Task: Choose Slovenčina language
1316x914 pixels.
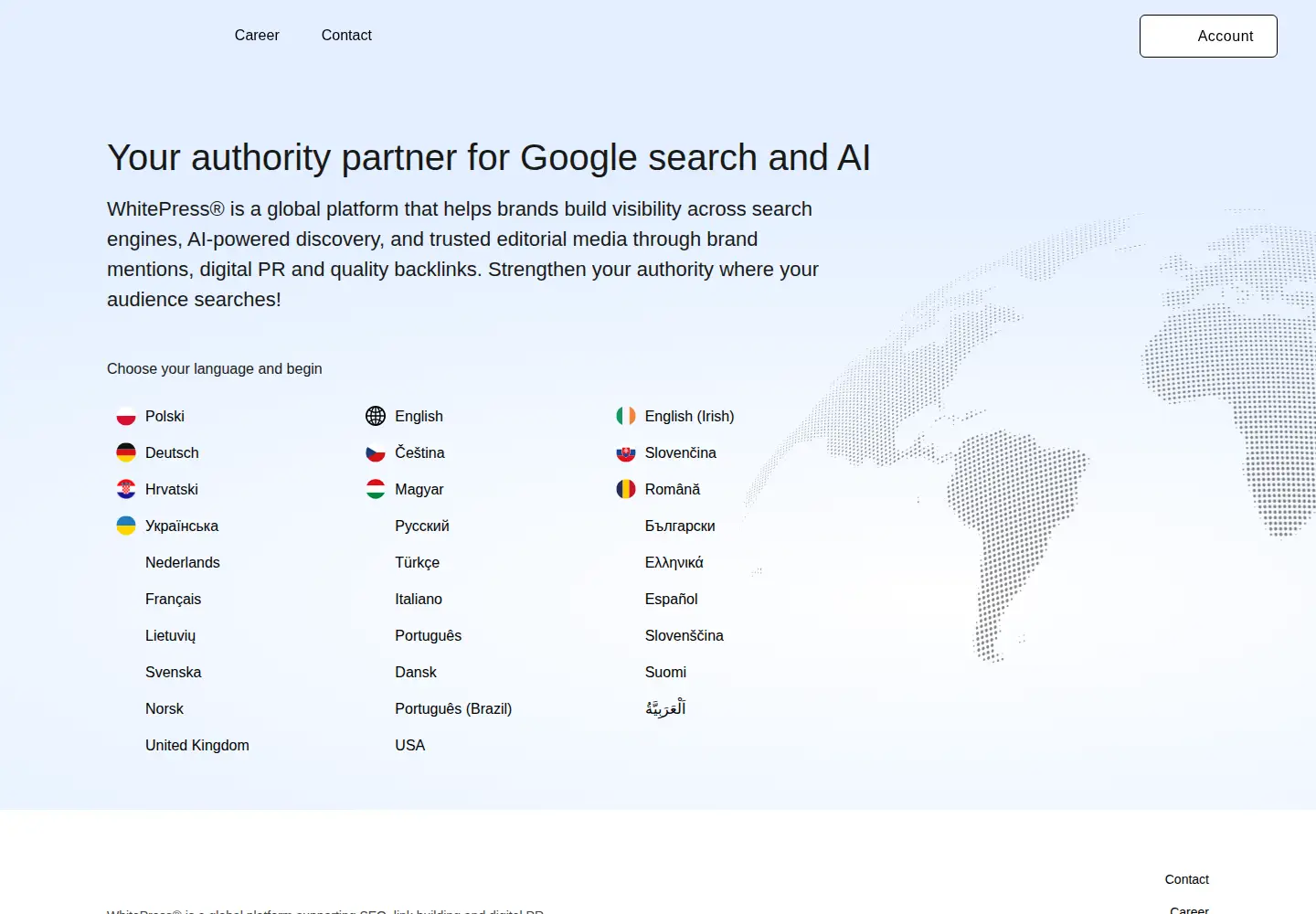Action: 680,452
